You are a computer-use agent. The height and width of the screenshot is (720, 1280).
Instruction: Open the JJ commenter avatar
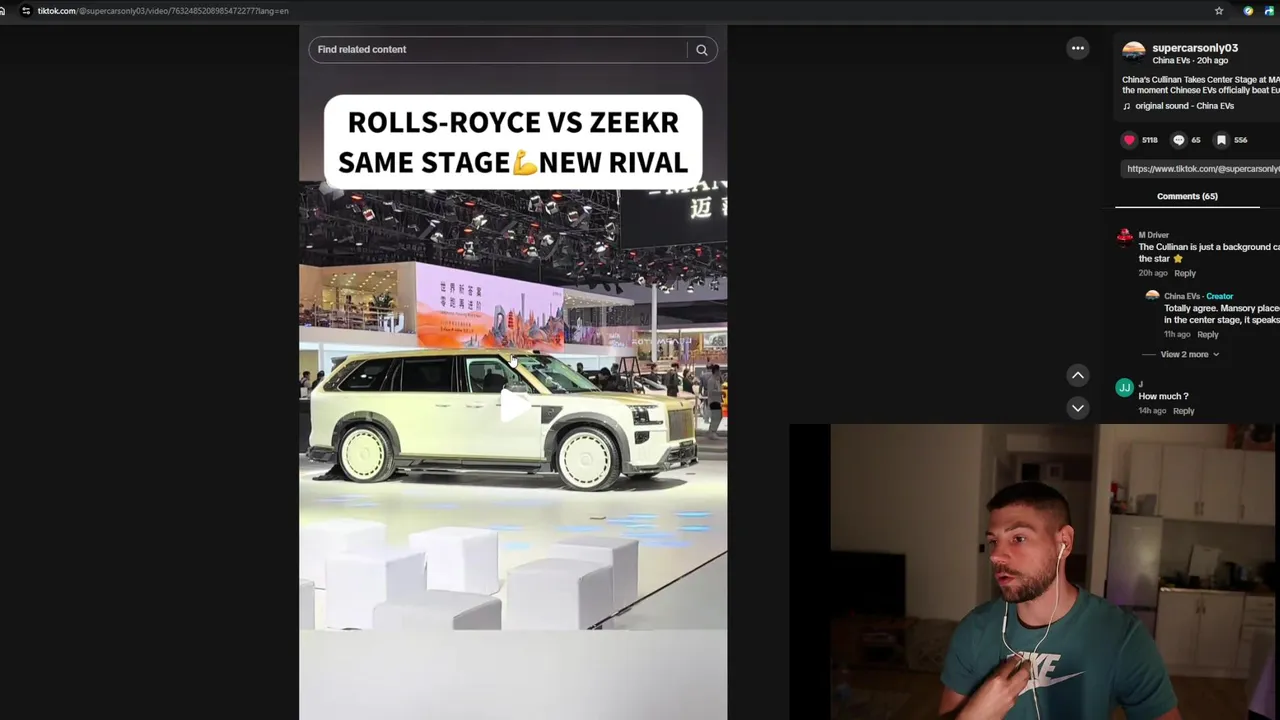pyautogui.click(x=1125, y=388)
